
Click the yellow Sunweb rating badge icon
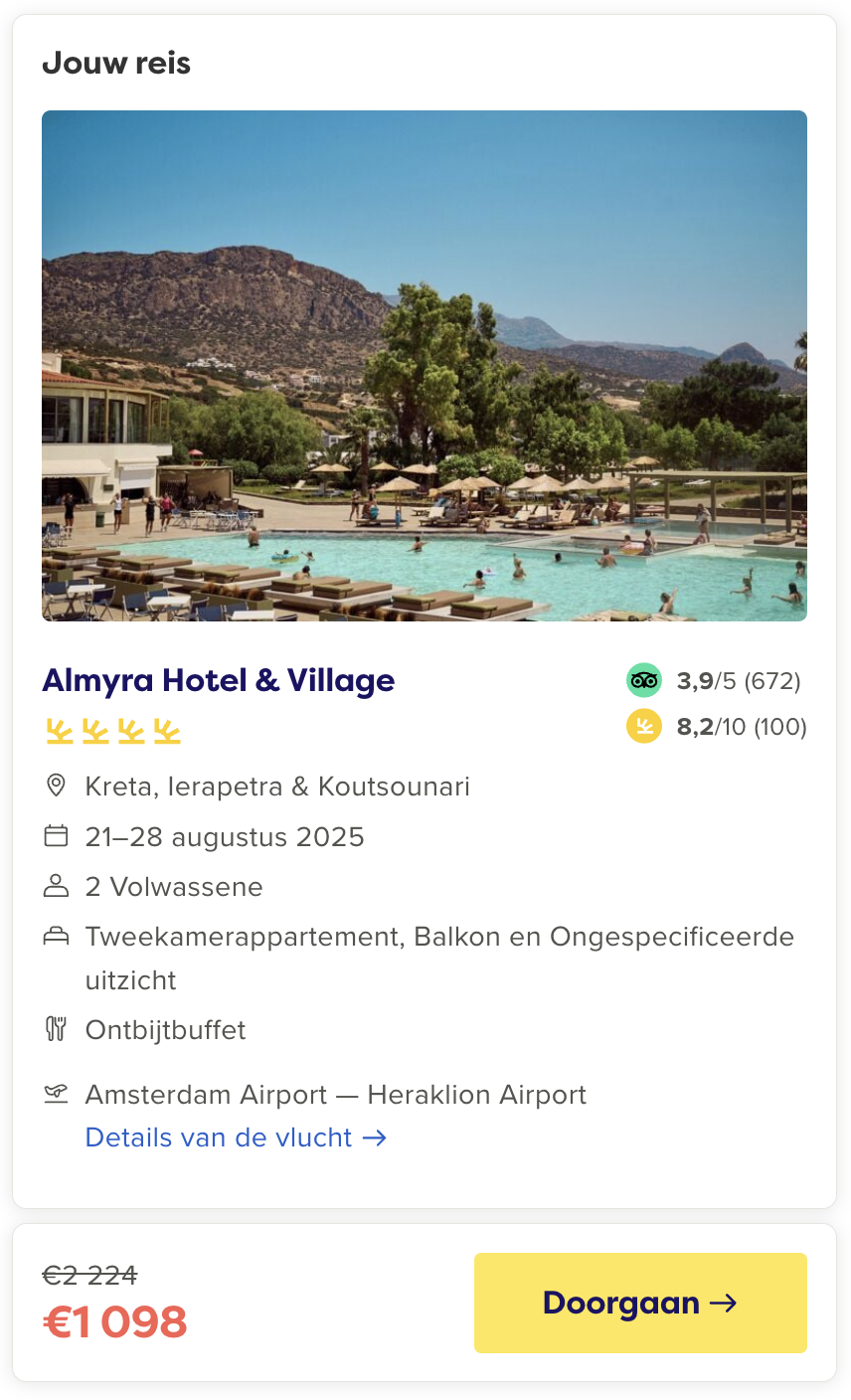tap(643, 727)
